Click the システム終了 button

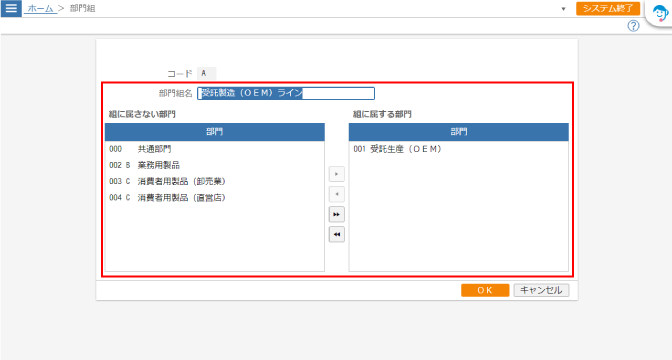click(x=608, y=8)
